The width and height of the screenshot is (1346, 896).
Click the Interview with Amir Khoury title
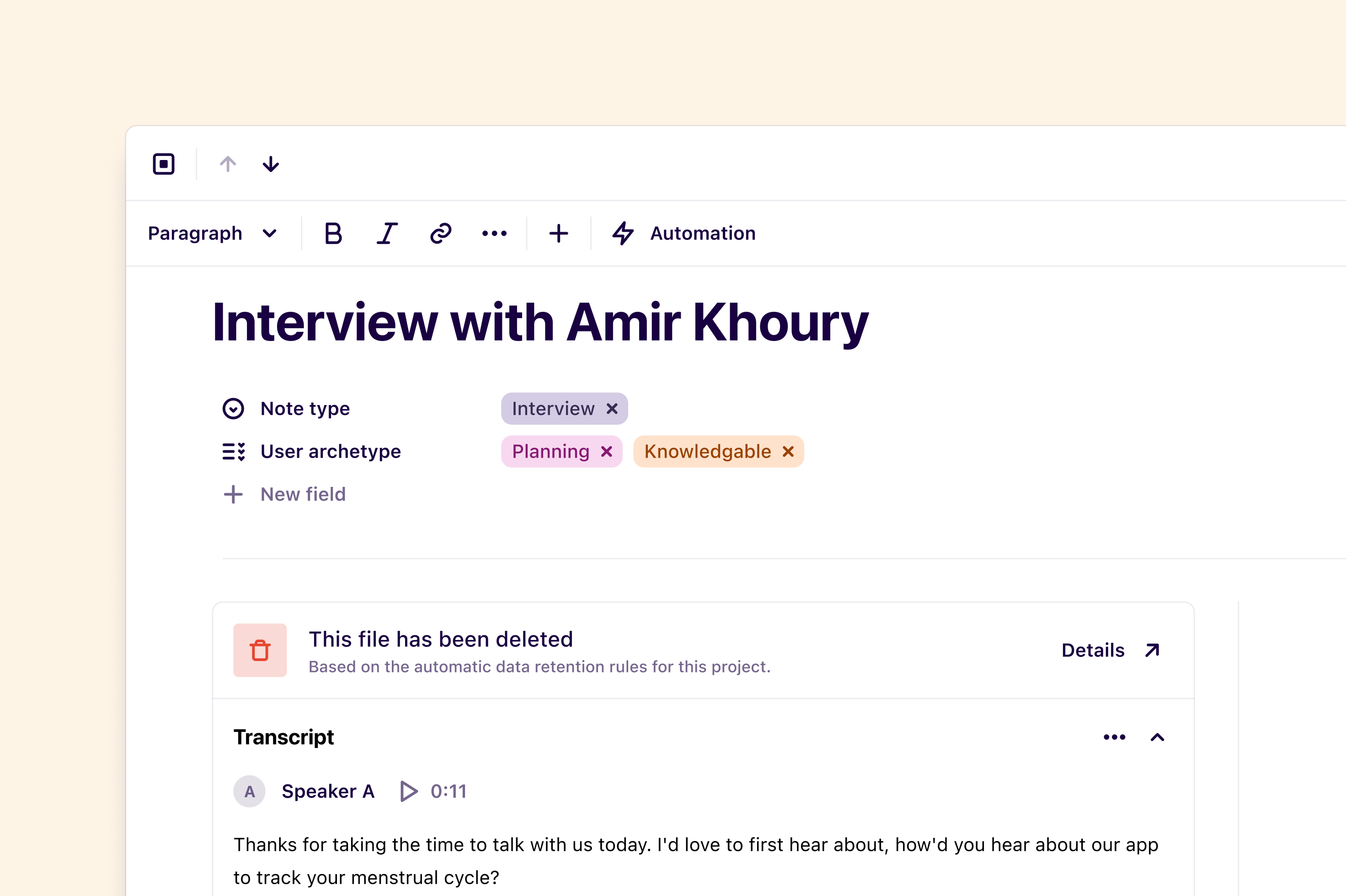[x=540, y=323]
